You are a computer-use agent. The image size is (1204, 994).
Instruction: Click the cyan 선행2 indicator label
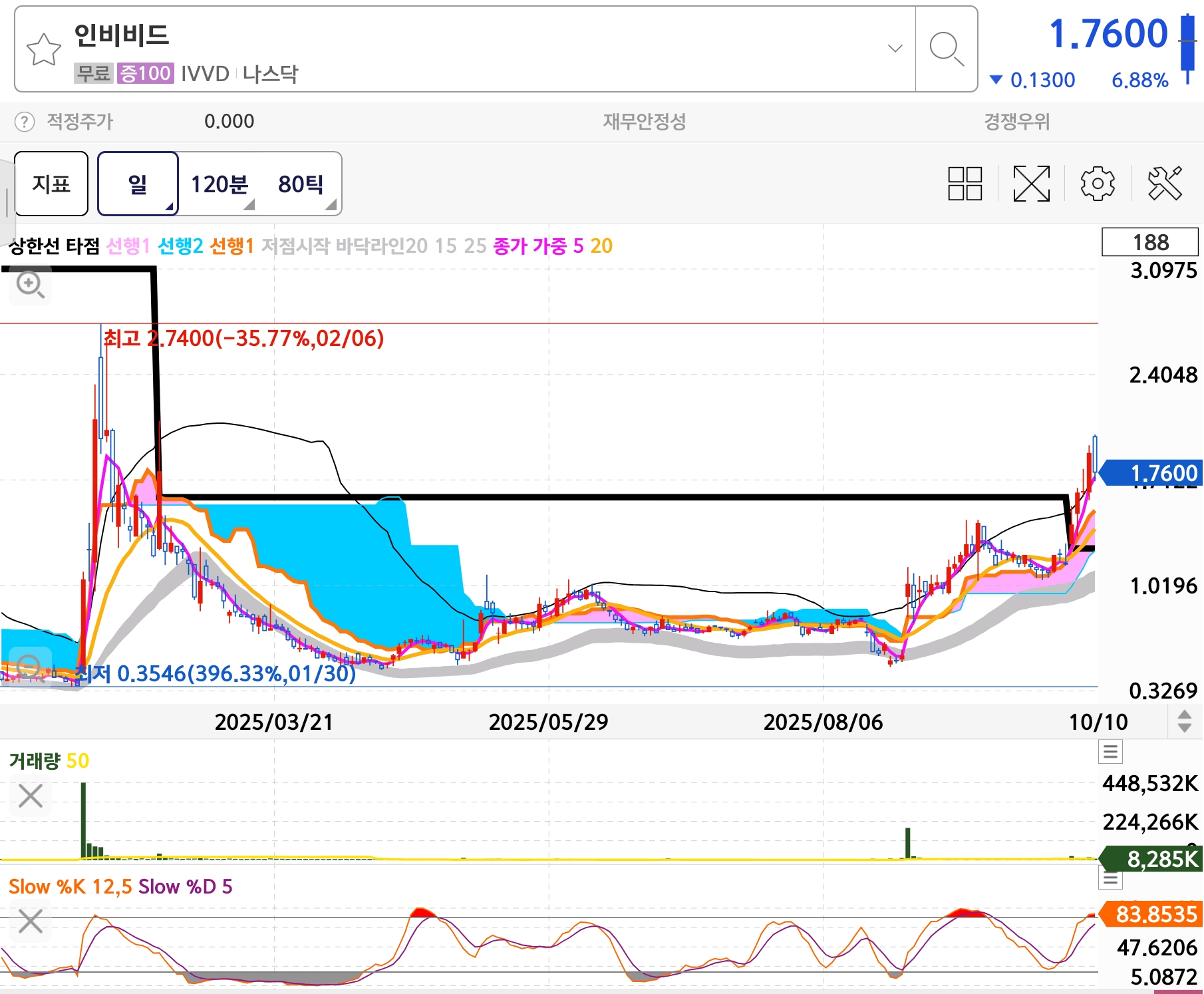tap(180, 246)
